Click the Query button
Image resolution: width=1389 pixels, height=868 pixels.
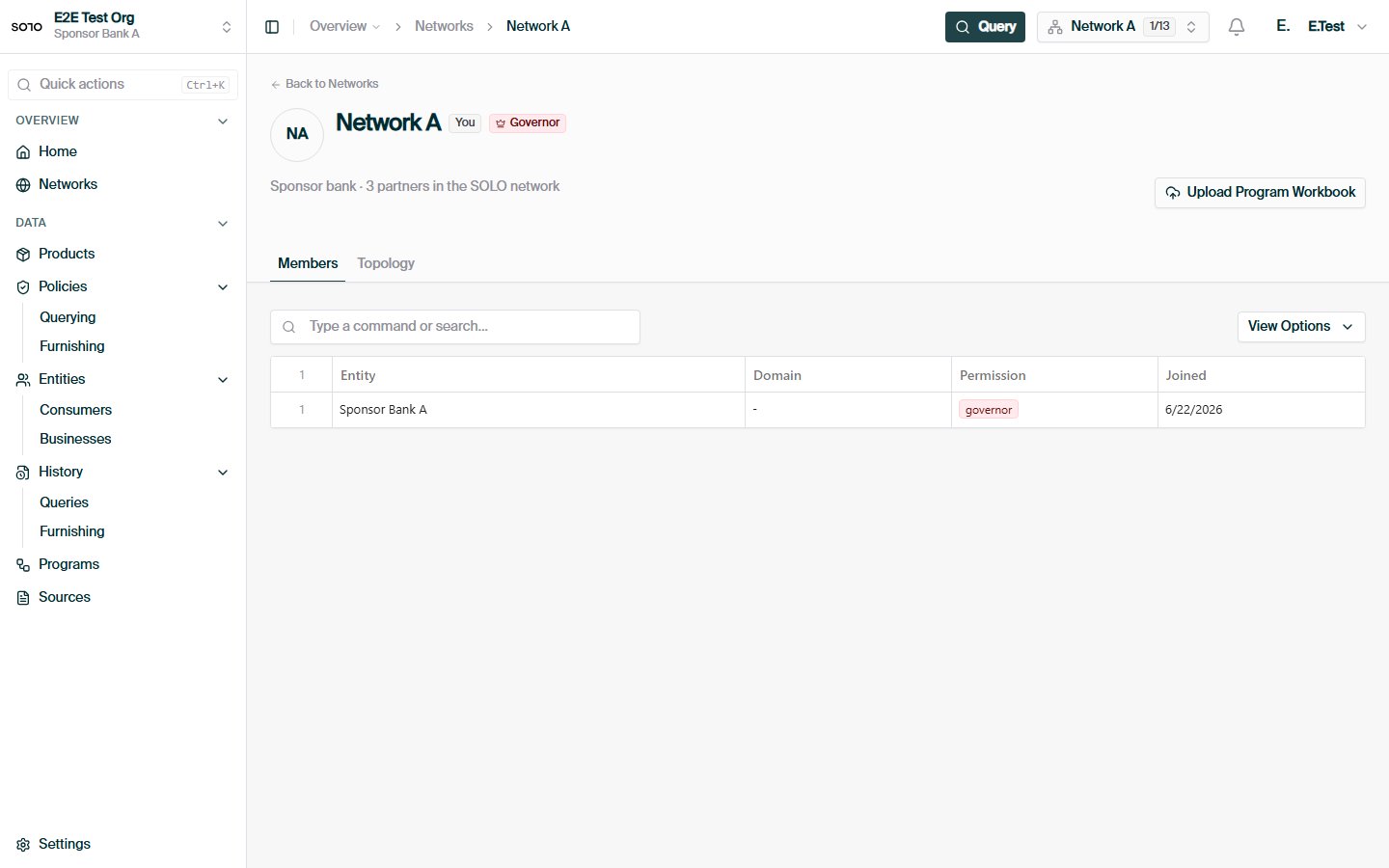click(x=985, y=27)
